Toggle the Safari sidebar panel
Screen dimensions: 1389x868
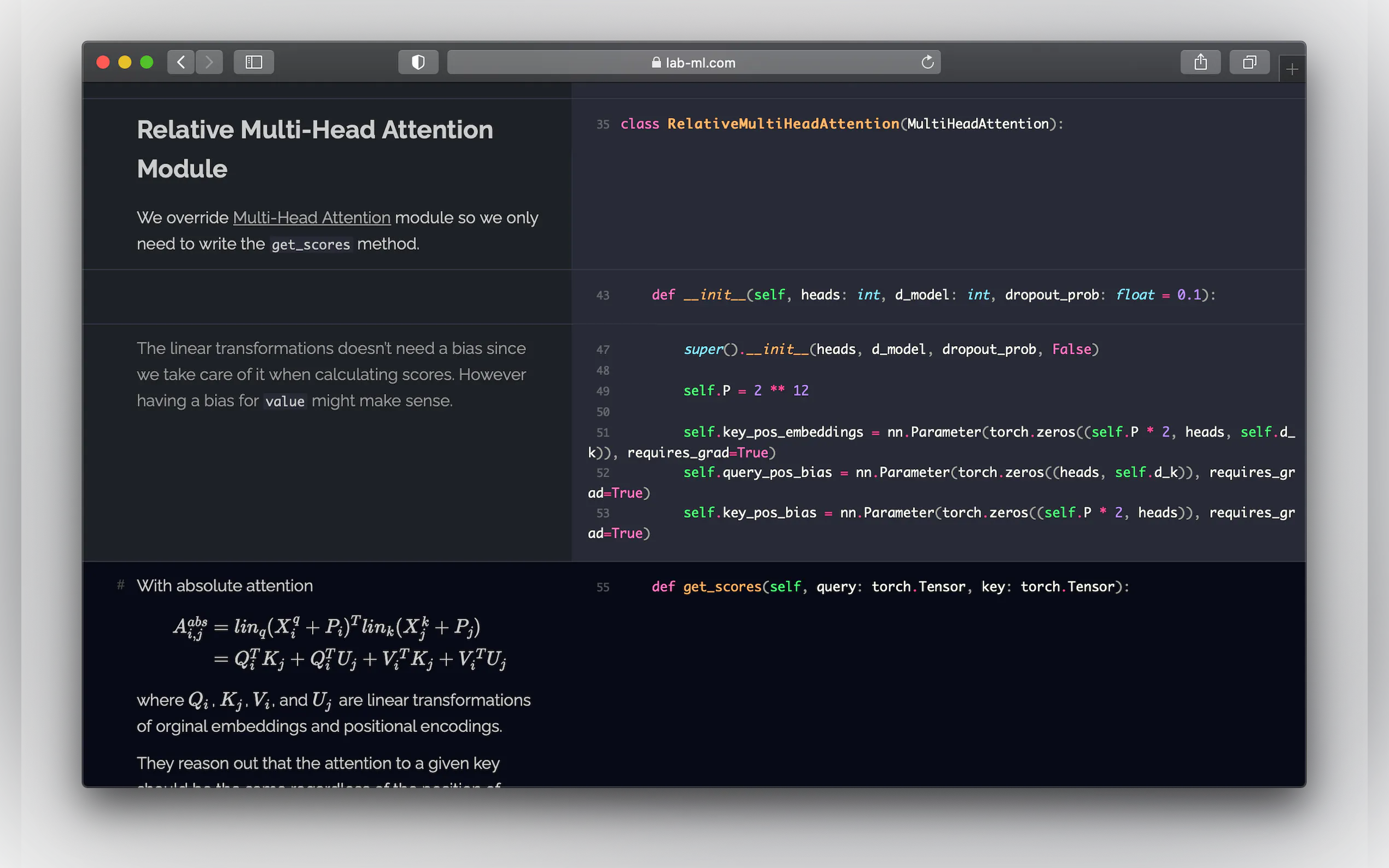point(254,62)
